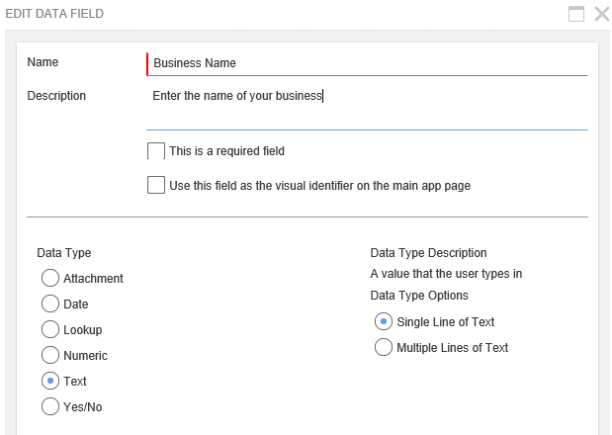Close the Edit Data Field dialog
The height and width of the screenshot is (435, 612).
pos(600,14)
